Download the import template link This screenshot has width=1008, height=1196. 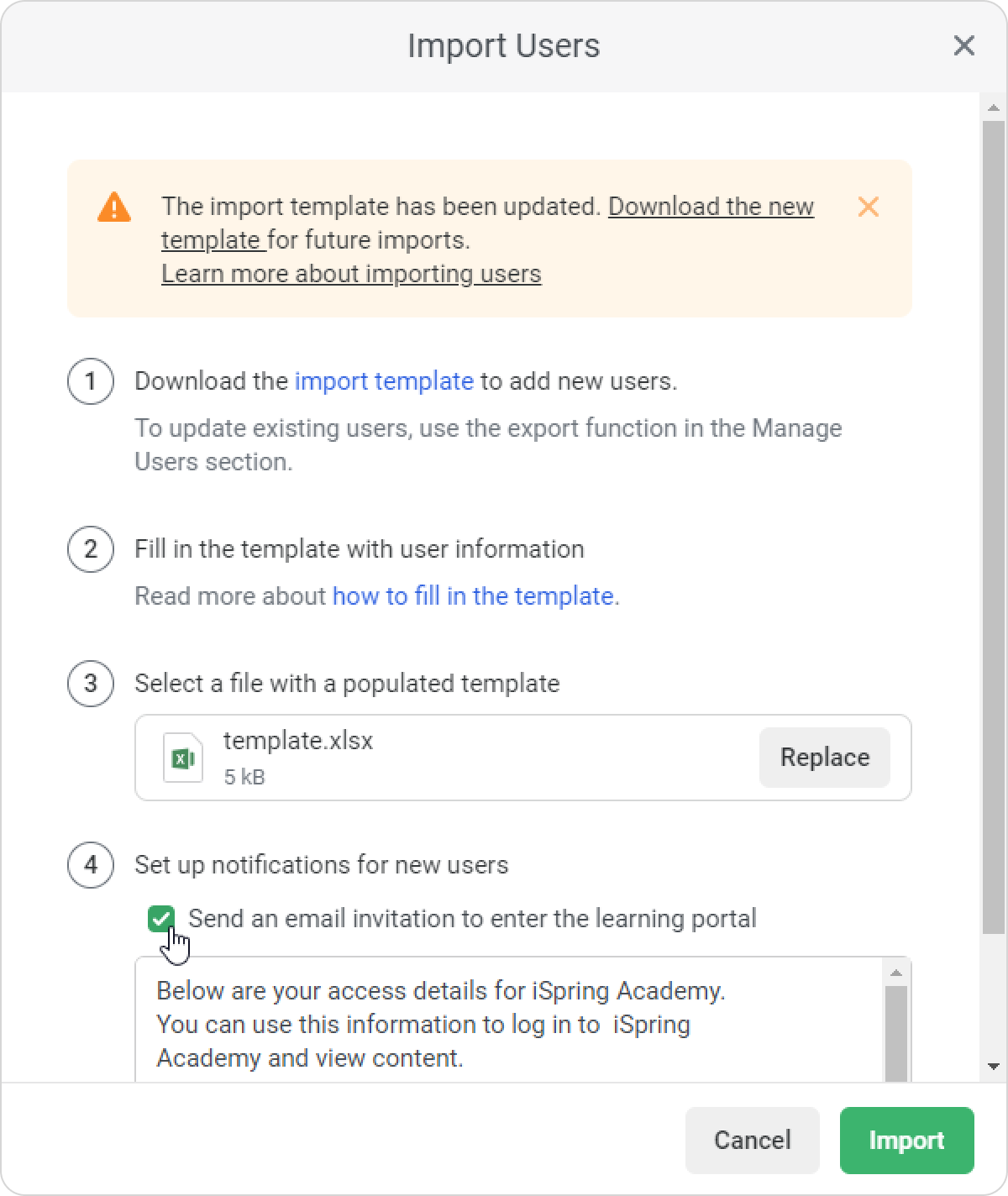tap(384, 381)
